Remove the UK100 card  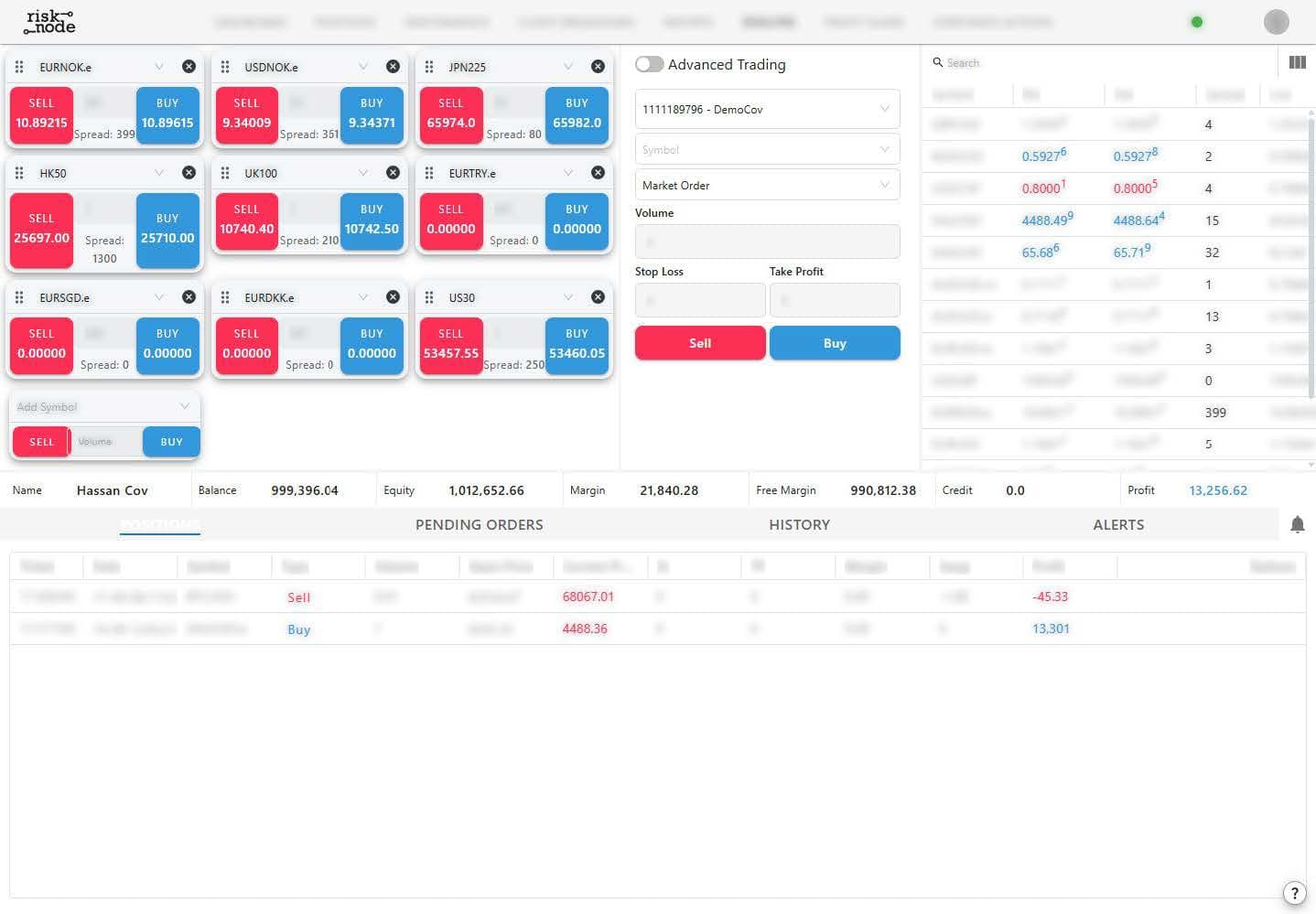tap(393, 173)
